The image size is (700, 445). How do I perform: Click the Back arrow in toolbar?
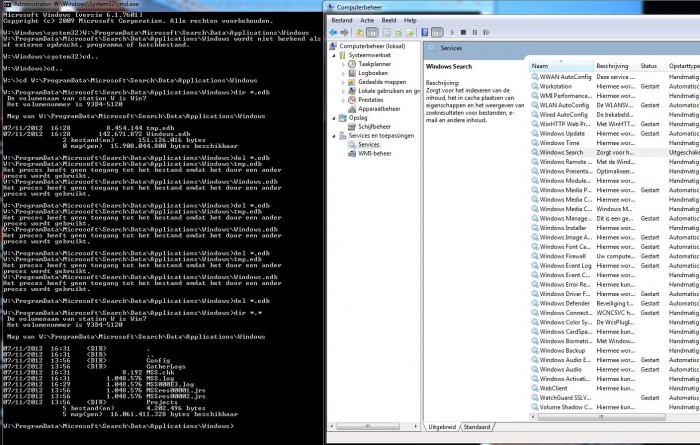click(334, 32)
